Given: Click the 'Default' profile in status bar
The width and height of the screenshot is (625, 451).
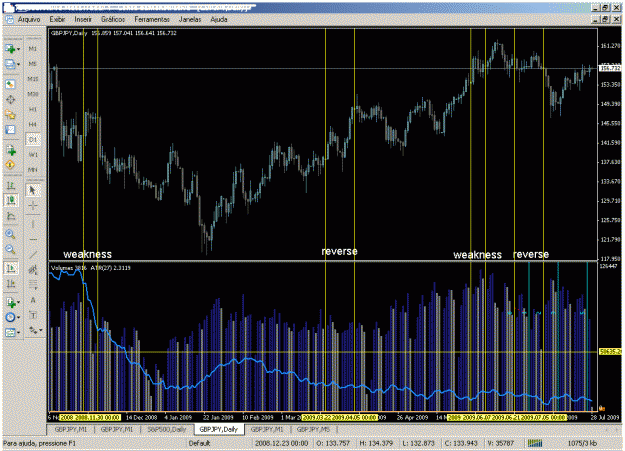Looking at the screenshot, I should pos(199,443).
